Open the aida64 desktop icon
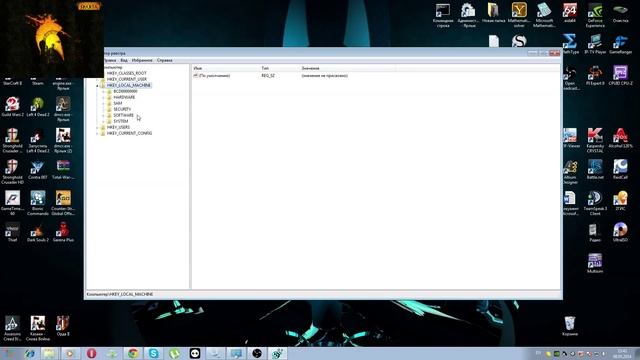This screenshot has width=640, height=360. click(570, 13)
